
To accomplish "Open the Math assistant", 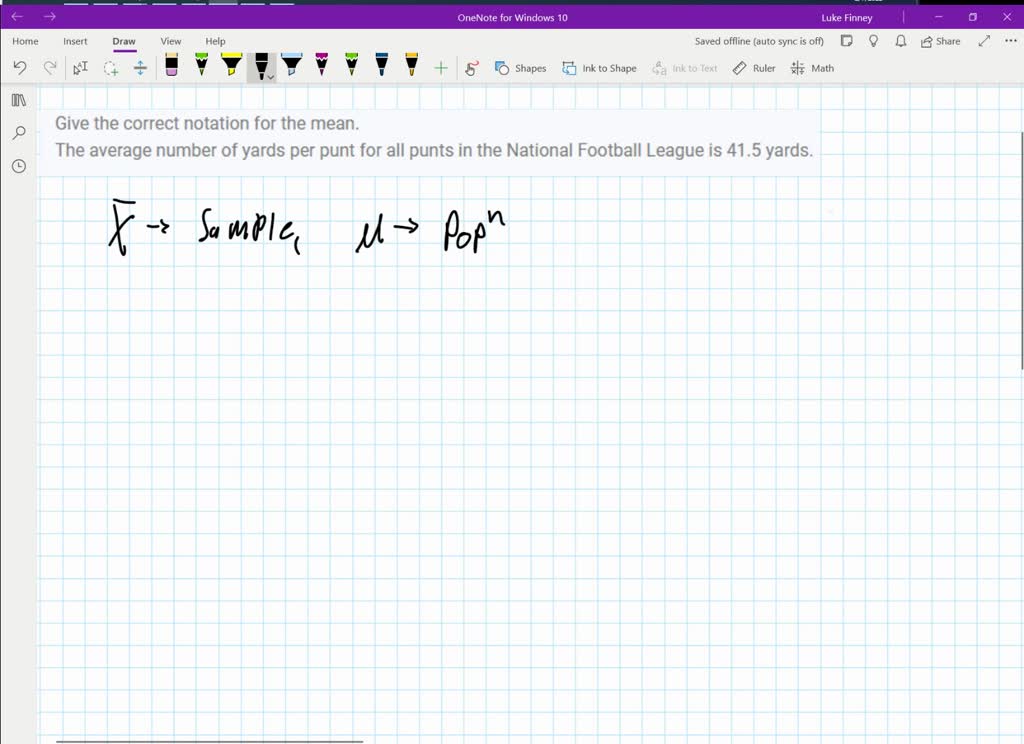I will 812,68.
